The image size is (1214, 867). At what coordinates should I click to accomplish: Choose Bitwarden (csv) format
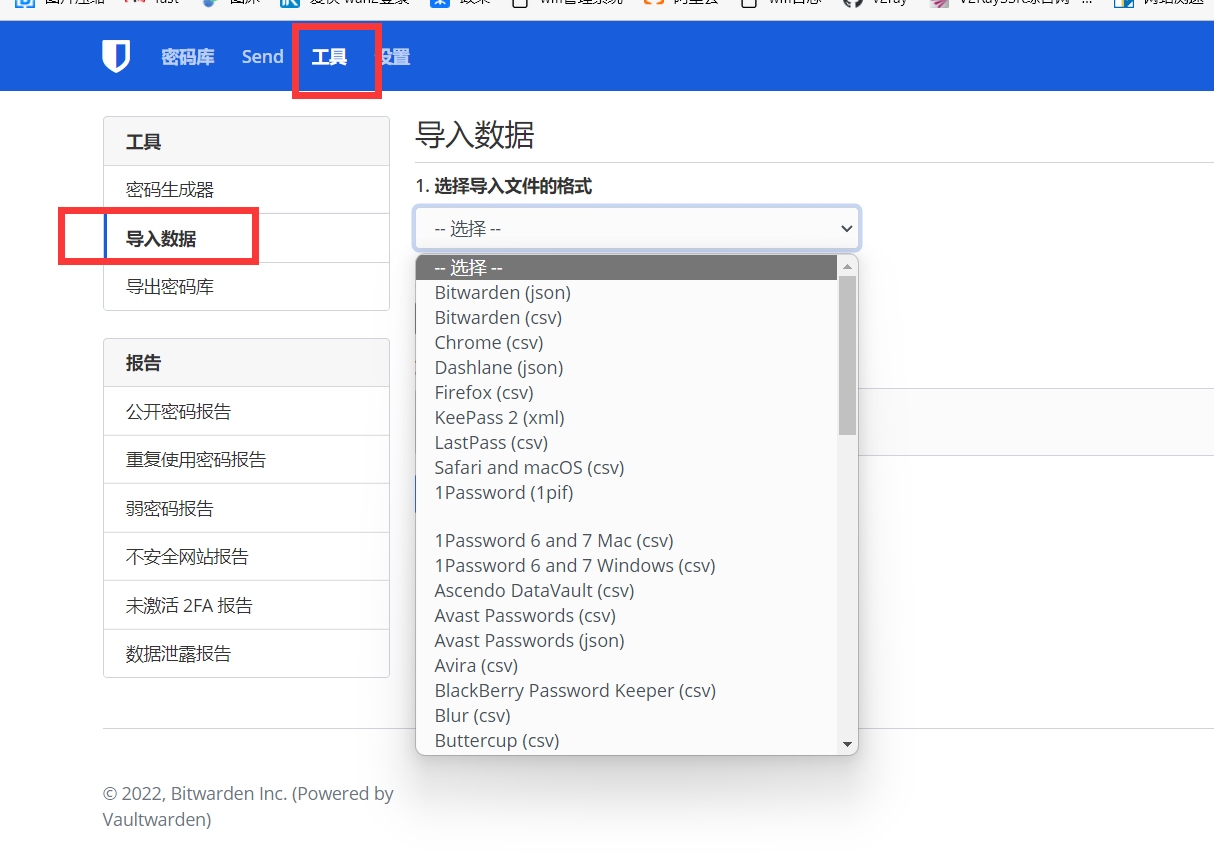pyautogui.click(x=627, y=318)
